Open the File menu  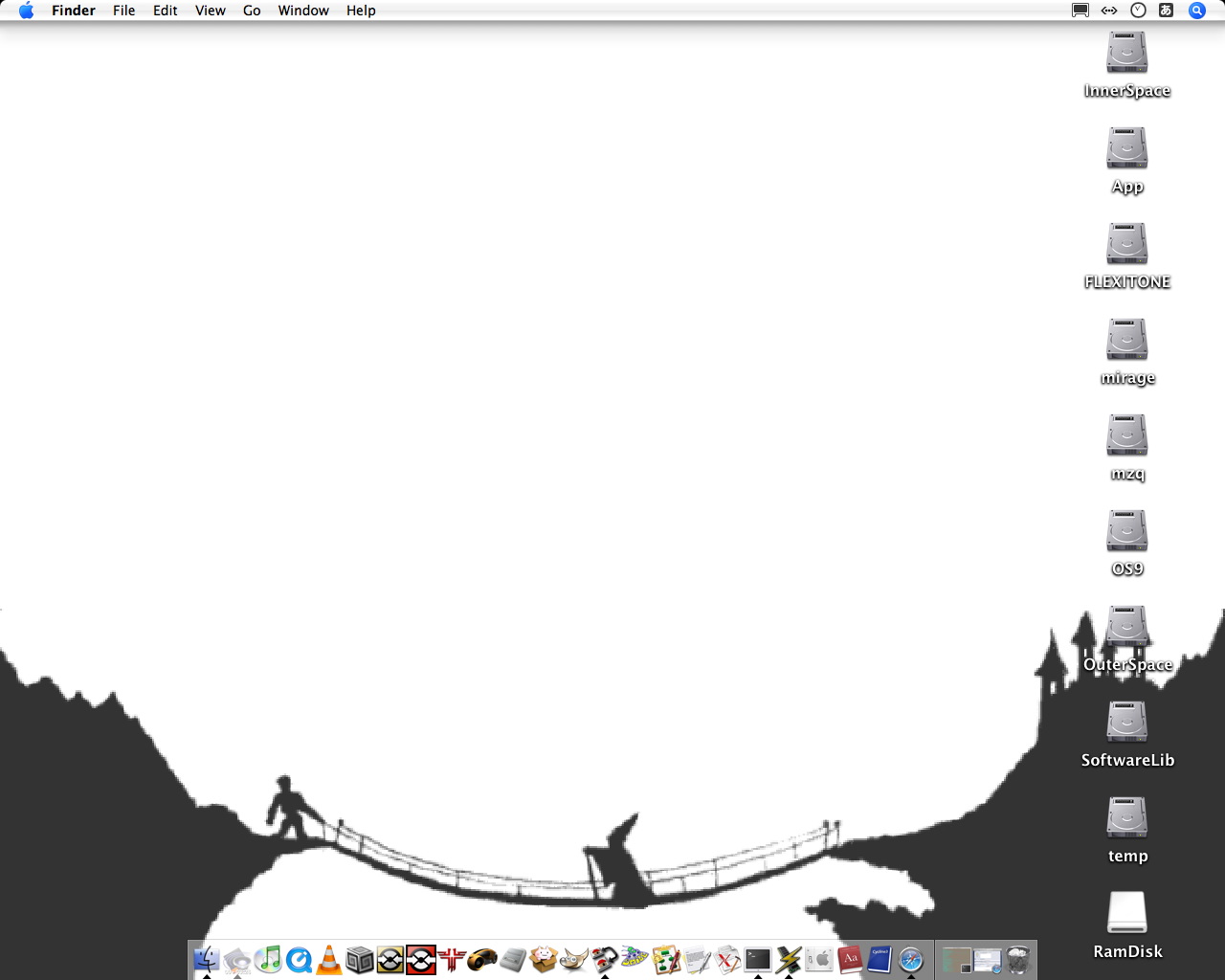tap(123, 11)
